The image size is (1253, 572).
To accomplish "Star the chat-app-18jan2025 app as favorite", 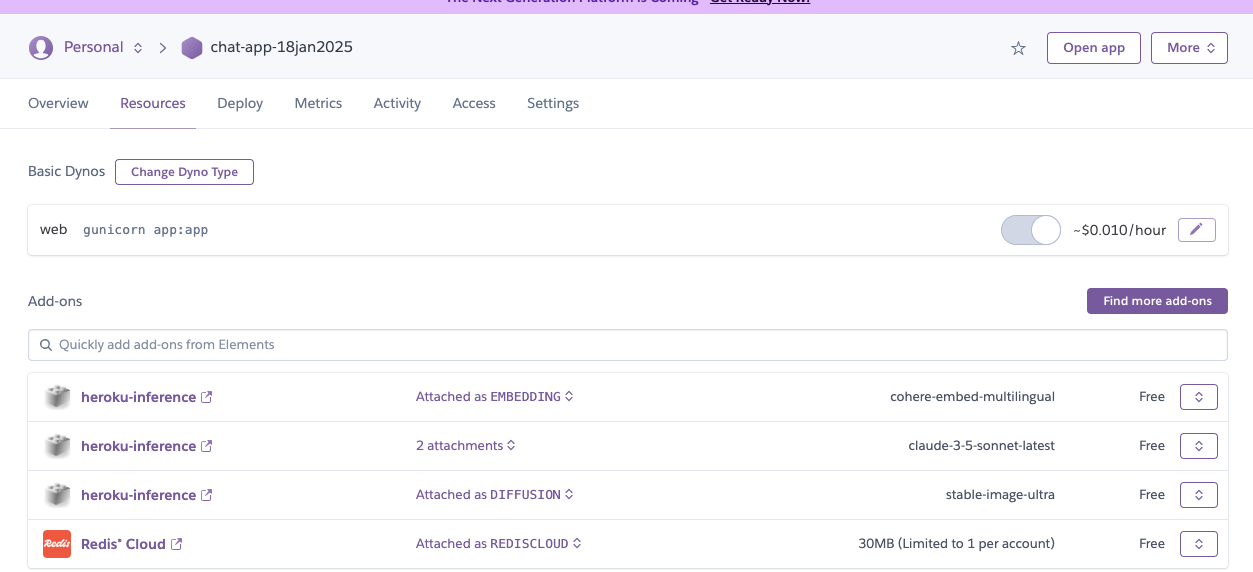I will click(1018, 48).
